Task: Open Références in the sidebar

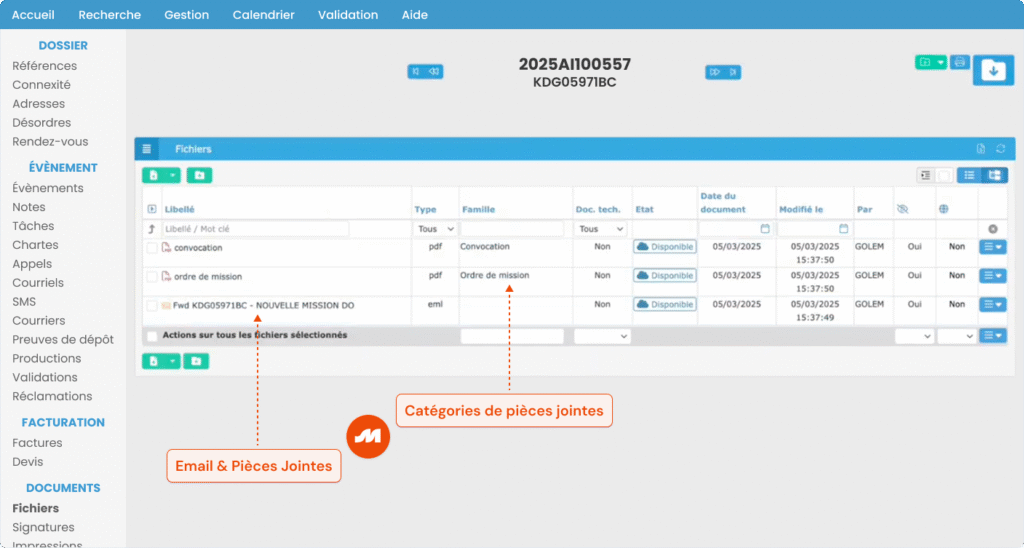Action: pyautogui.click(x=44, y=65)
